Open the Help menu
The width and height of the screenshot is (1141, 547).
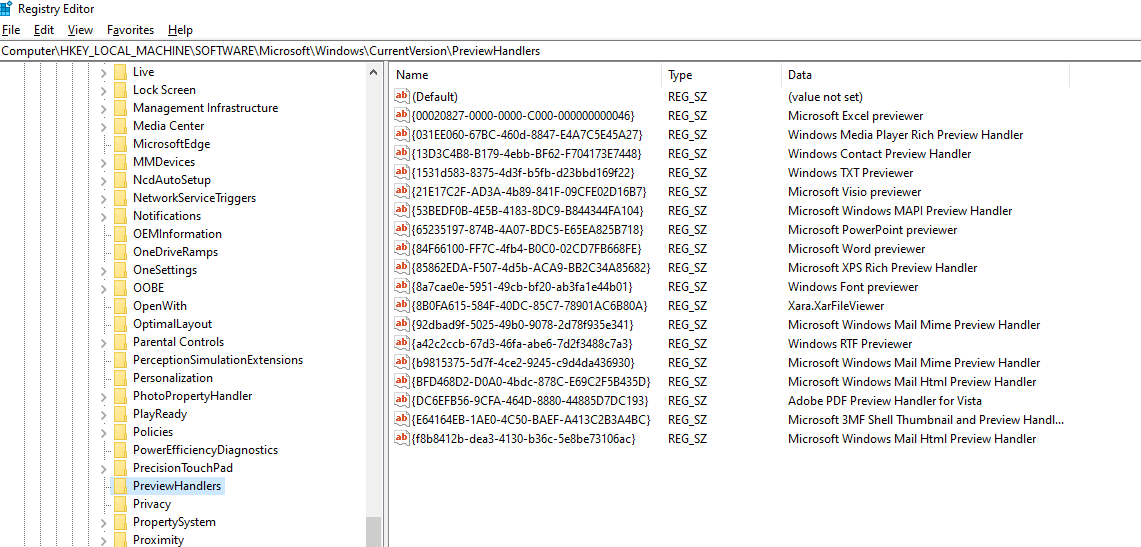pos(180,30)
